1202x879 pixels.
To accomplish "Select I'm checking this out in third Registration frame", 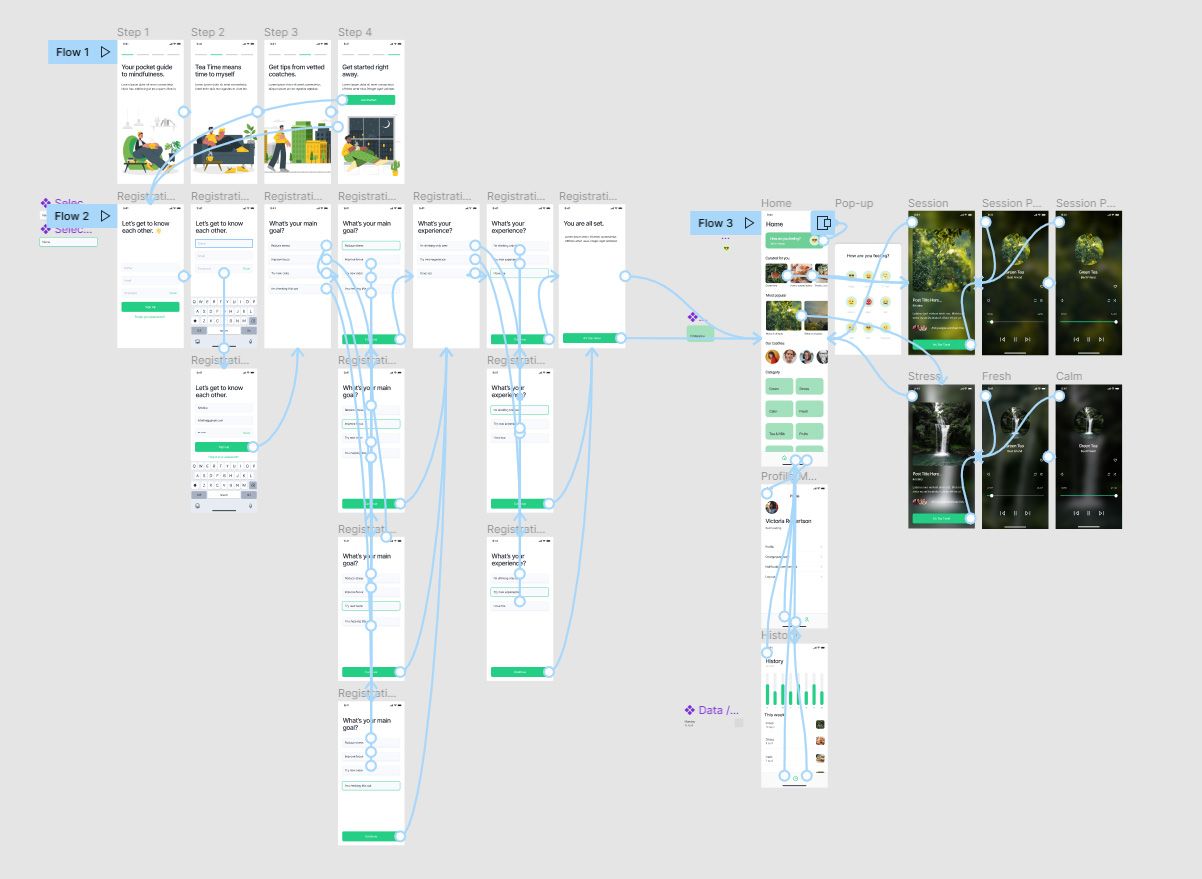I will click(297, 288).
